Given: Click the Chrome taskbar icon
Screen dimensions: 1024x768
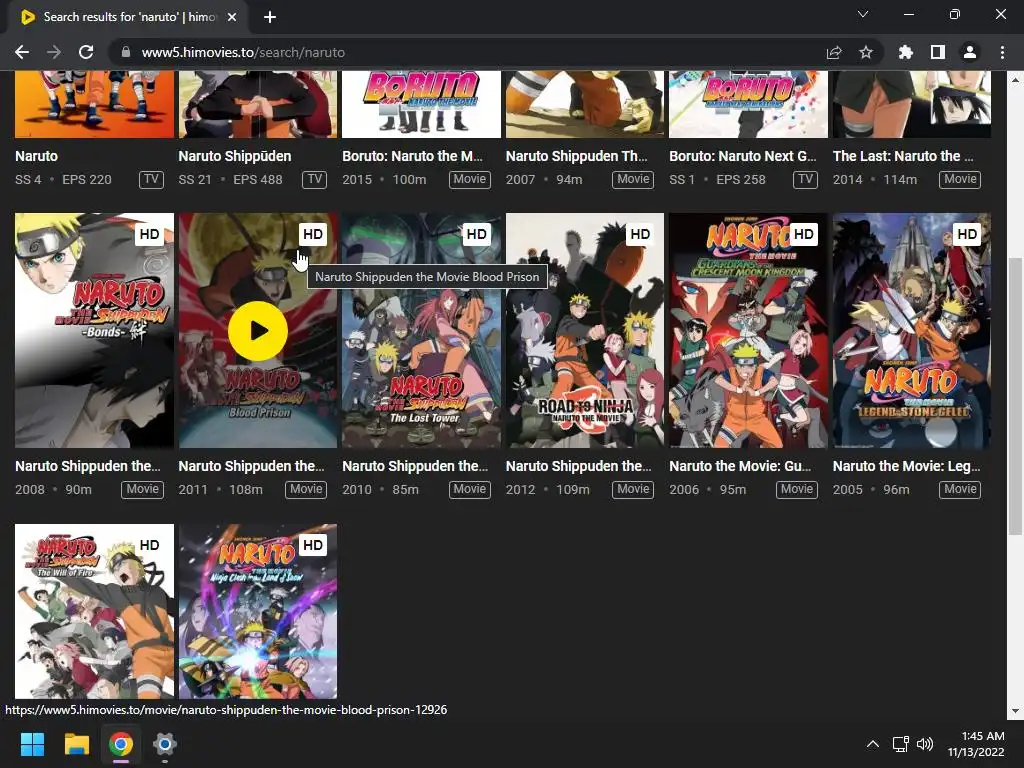Looking at the screenshot, I should coord(121,744).
